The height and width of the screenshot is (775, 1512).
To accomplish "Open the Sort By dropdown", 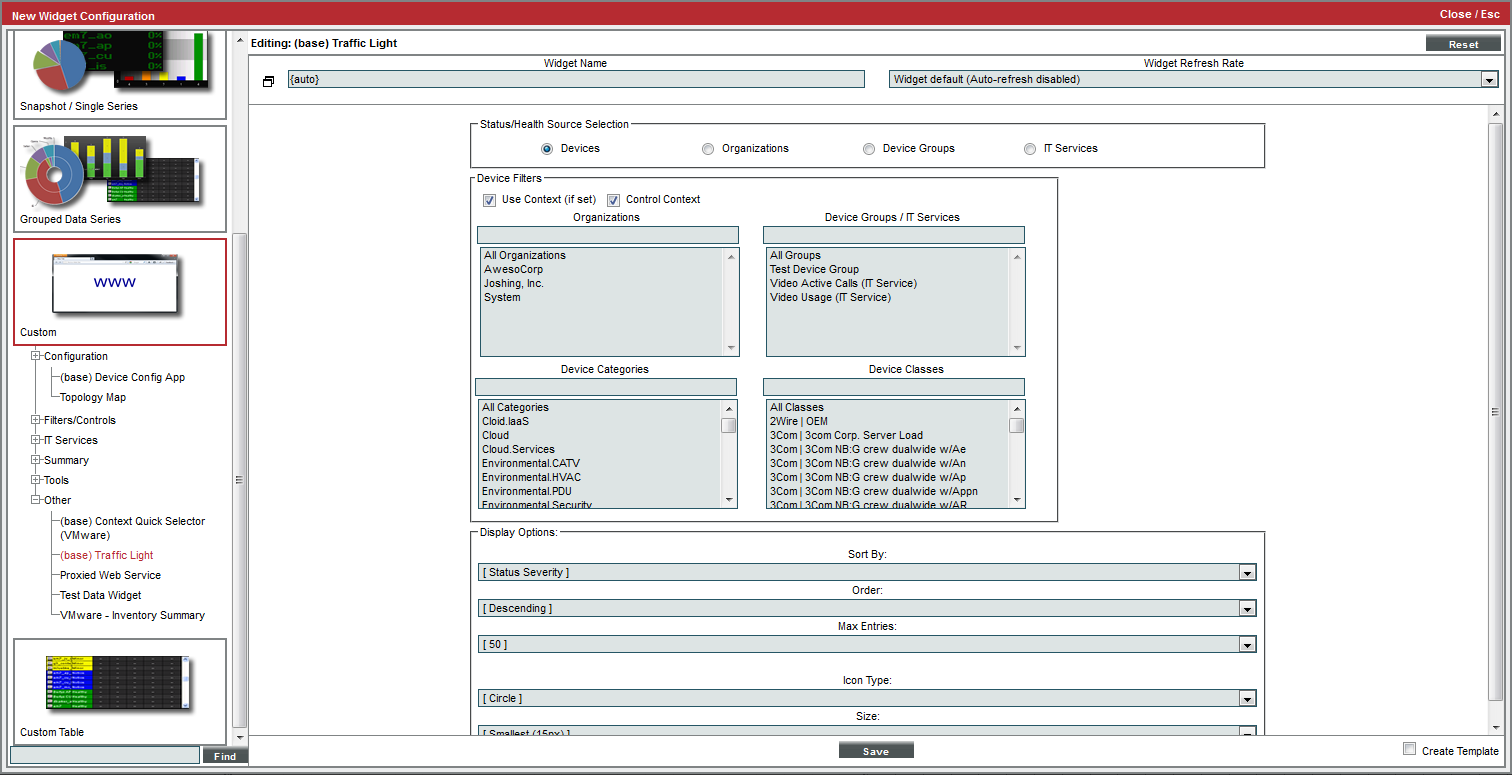I will (x=1247, y=573).
